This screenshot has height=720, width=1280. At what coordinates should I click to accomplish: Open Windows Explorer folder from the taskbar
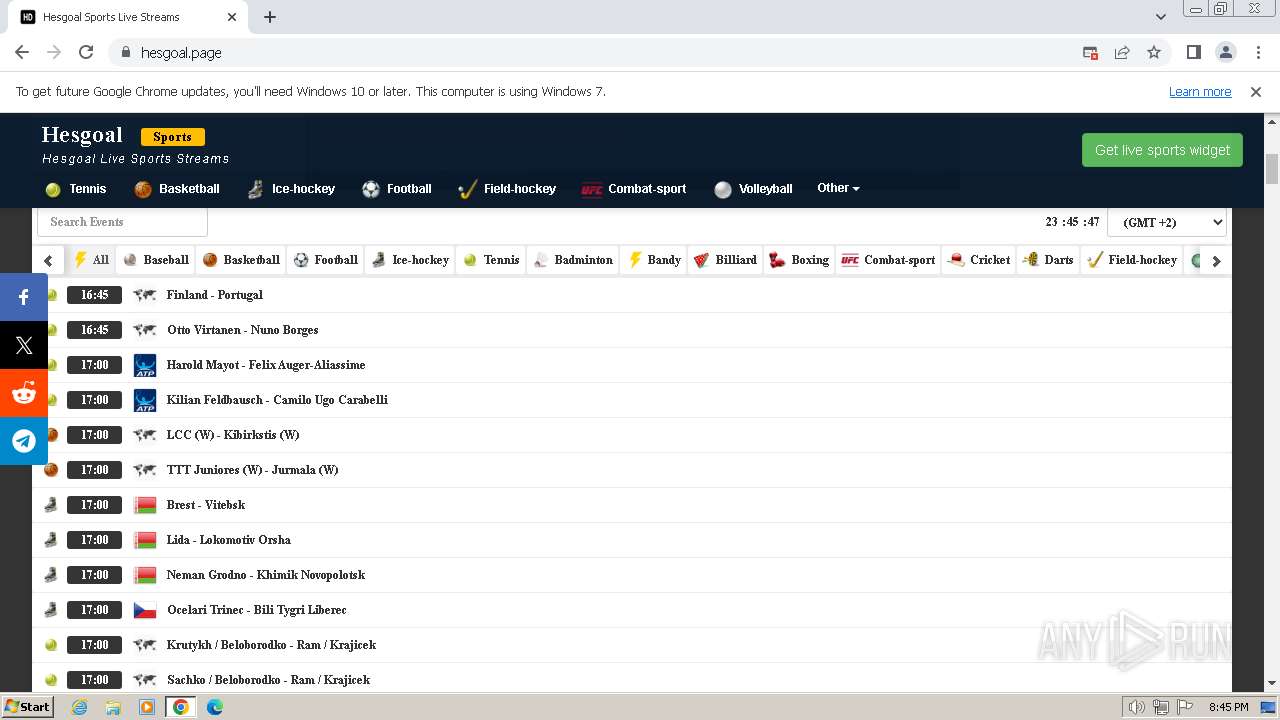click(x=113, y=707)
